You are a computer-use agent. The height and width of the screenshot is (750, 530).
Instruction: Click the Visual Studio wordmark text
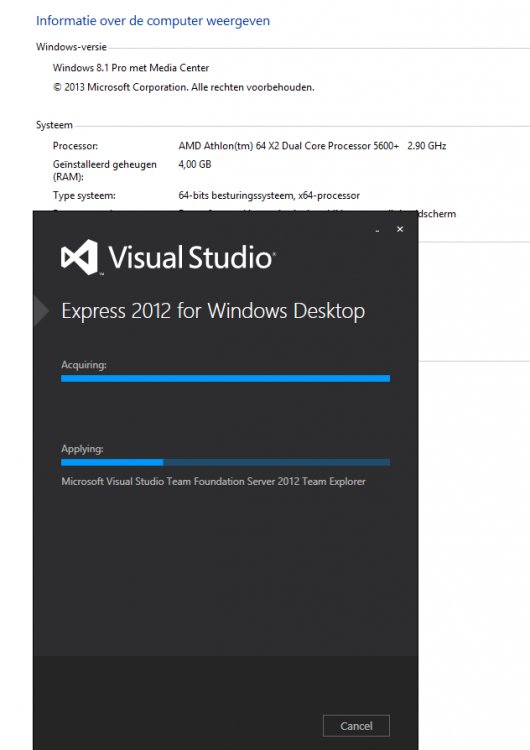coord(191,257)
